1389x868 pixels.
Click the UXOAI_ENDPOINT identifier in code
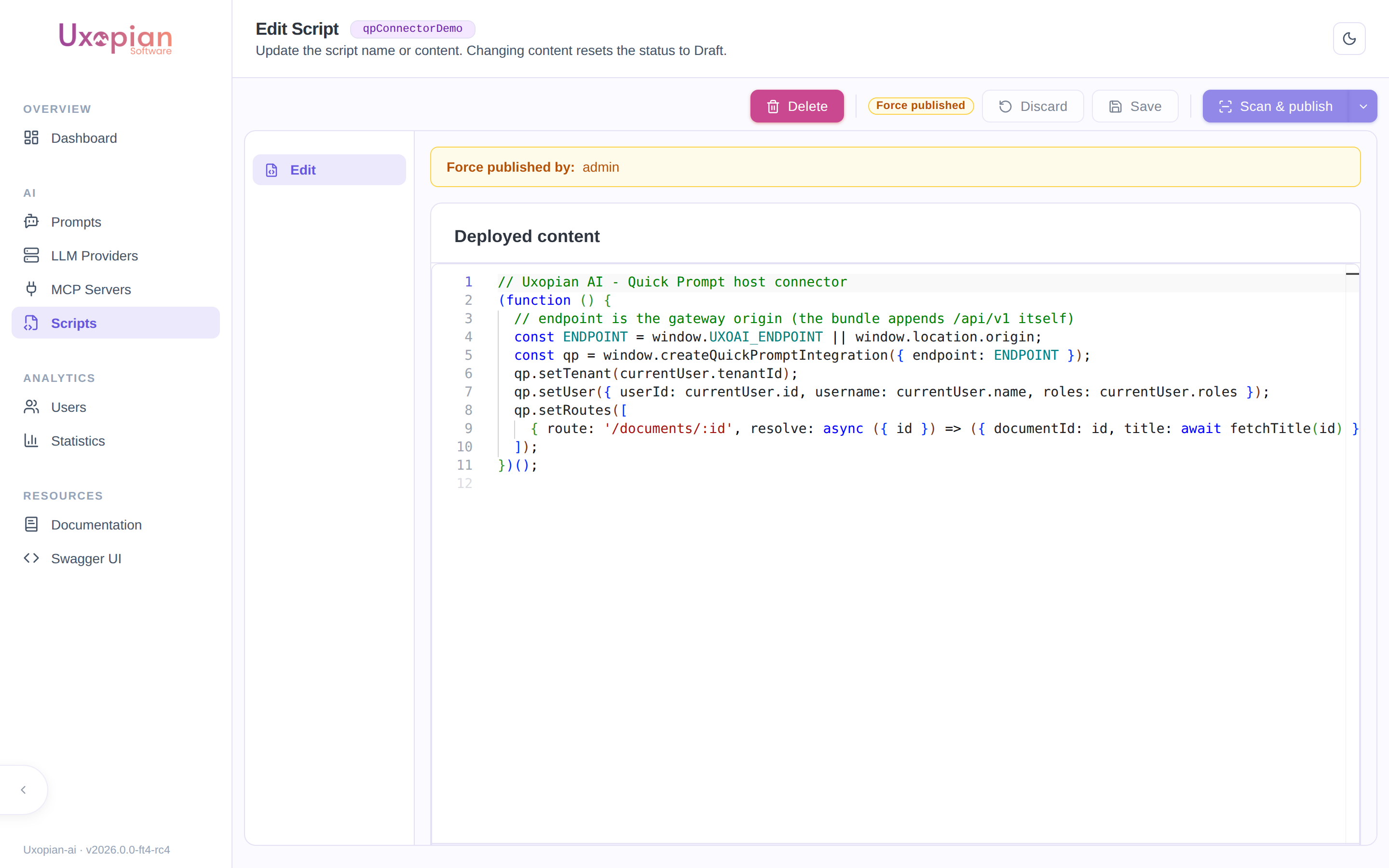coord(766,337)
